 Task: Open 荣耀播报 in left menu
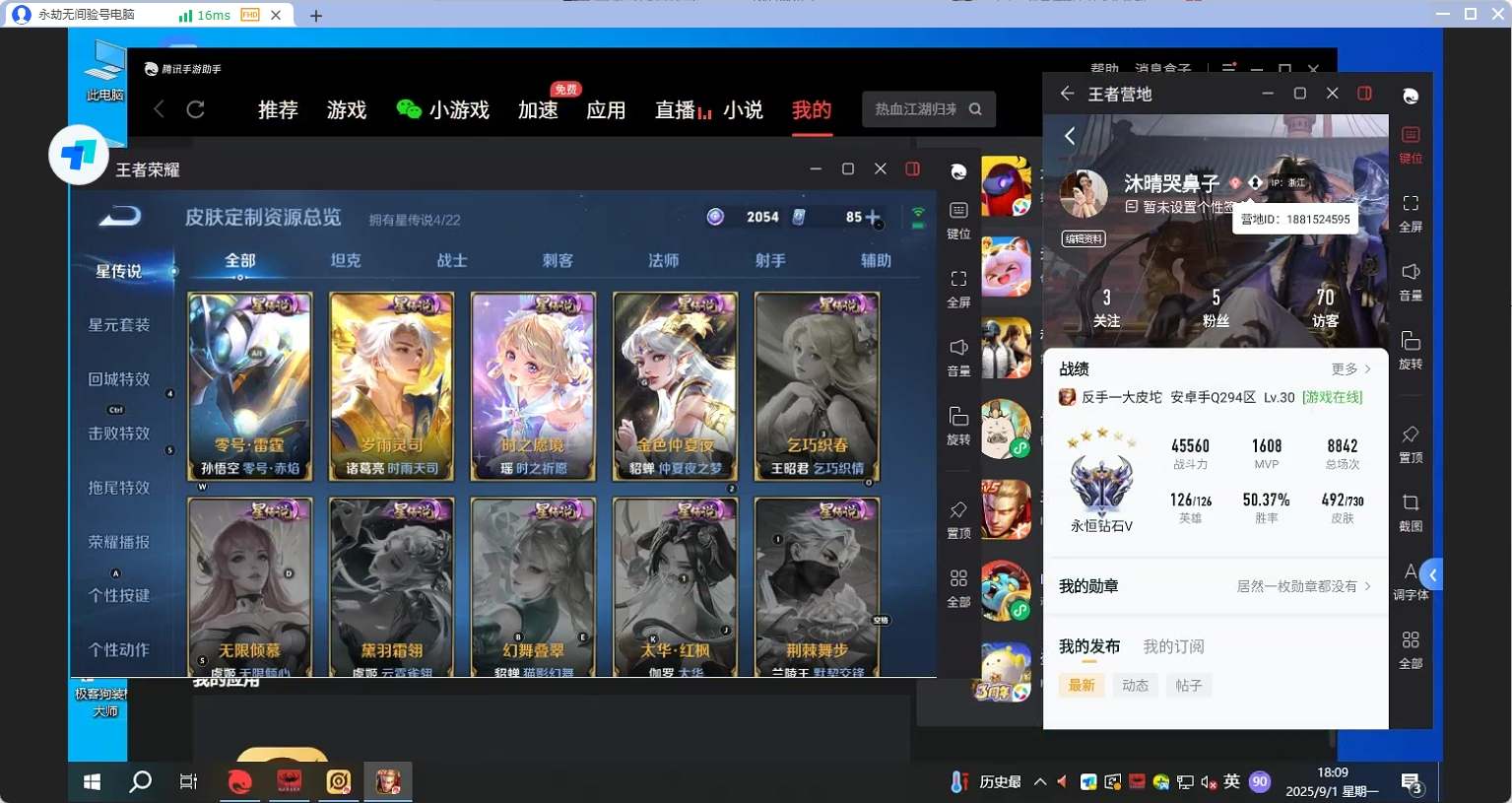coord(119,542)
